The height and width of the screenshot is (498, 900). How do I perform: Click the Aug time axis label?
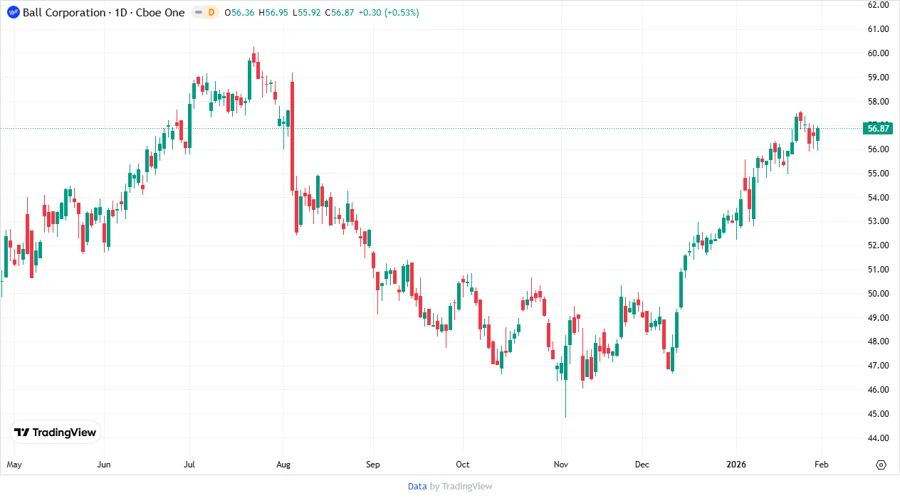click(284, 464)
